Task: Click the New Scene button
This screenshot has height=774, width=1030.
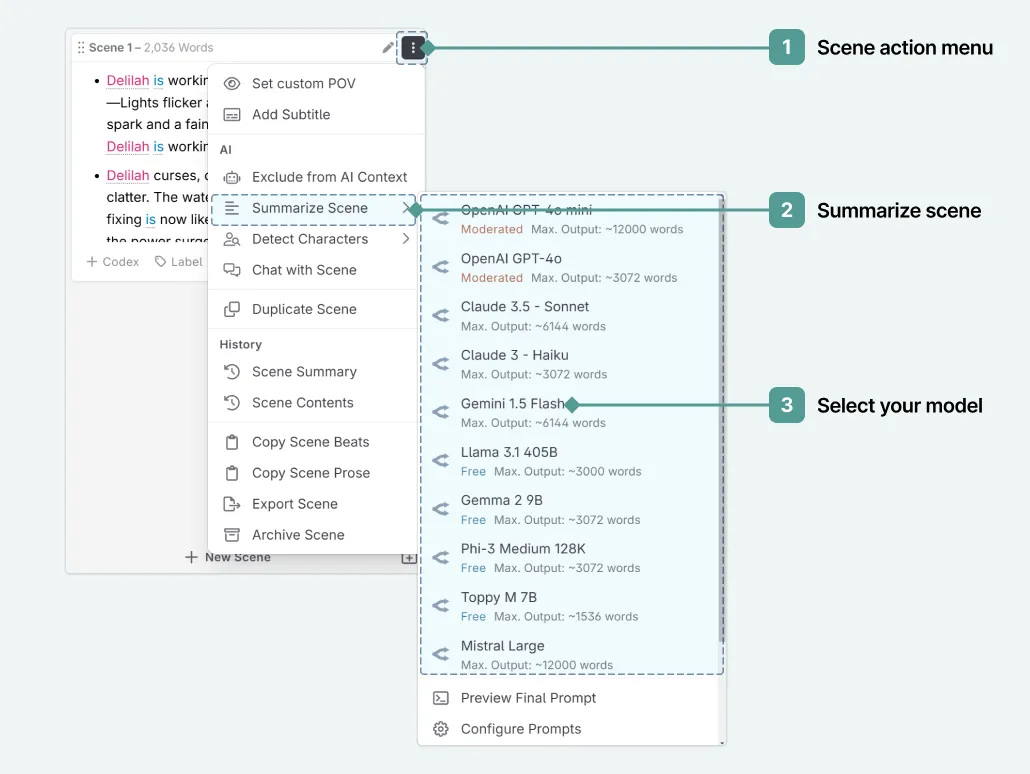Action: click(229, 557)
